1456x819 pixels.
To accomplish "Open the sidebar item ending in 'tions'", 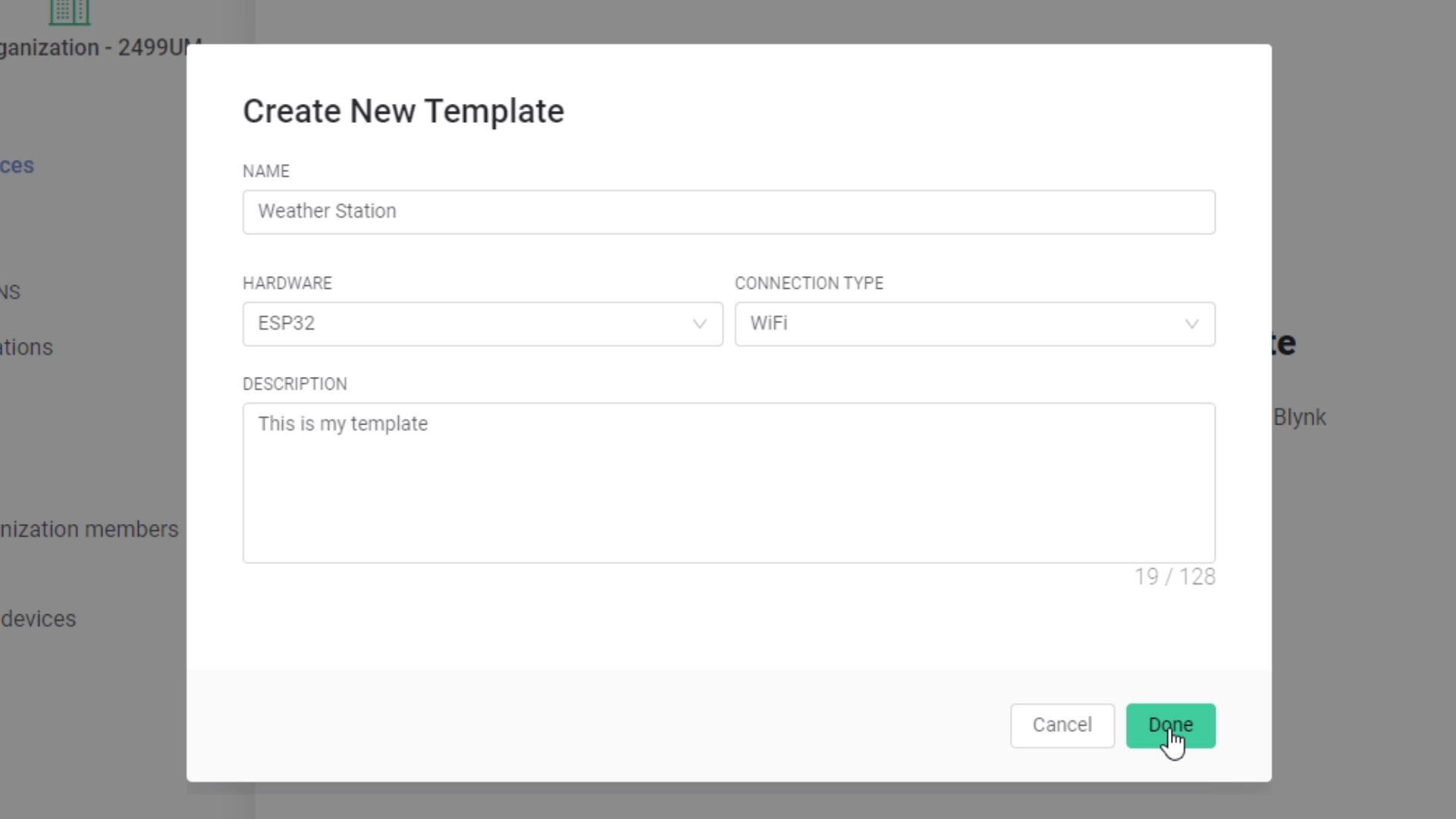I will [x=27, y=347].
